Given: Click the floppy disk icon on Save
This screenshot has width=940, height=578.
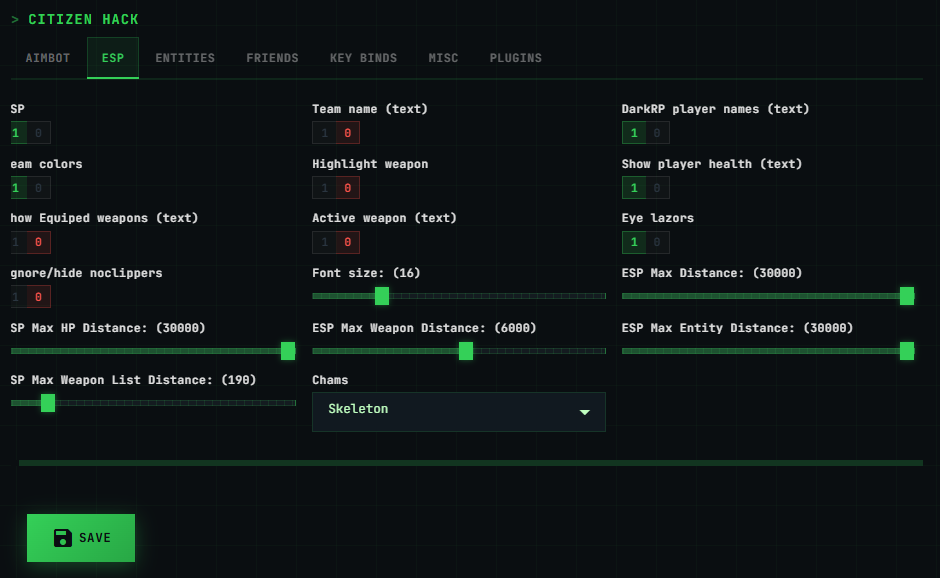Looking at the screenshot, I should 63,538.
